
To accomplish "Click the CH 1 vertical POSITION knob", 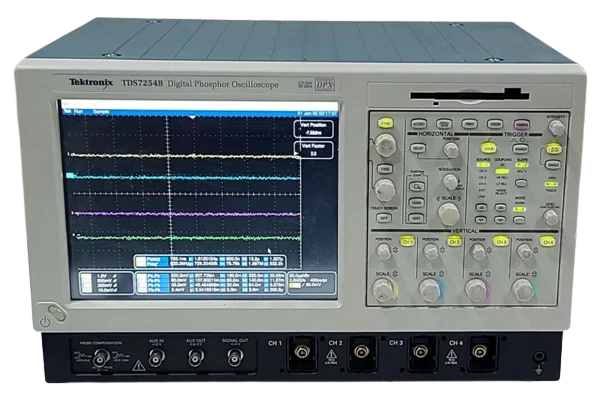I will tap(383, 252).
